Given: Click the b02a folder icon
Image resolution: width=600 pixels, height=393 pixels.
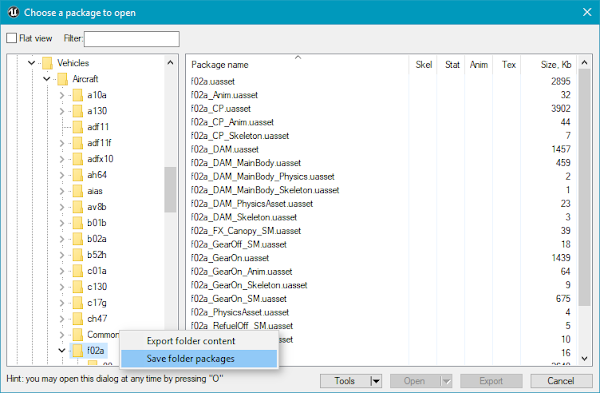Looking at the screenshot, I should [78, 239].
